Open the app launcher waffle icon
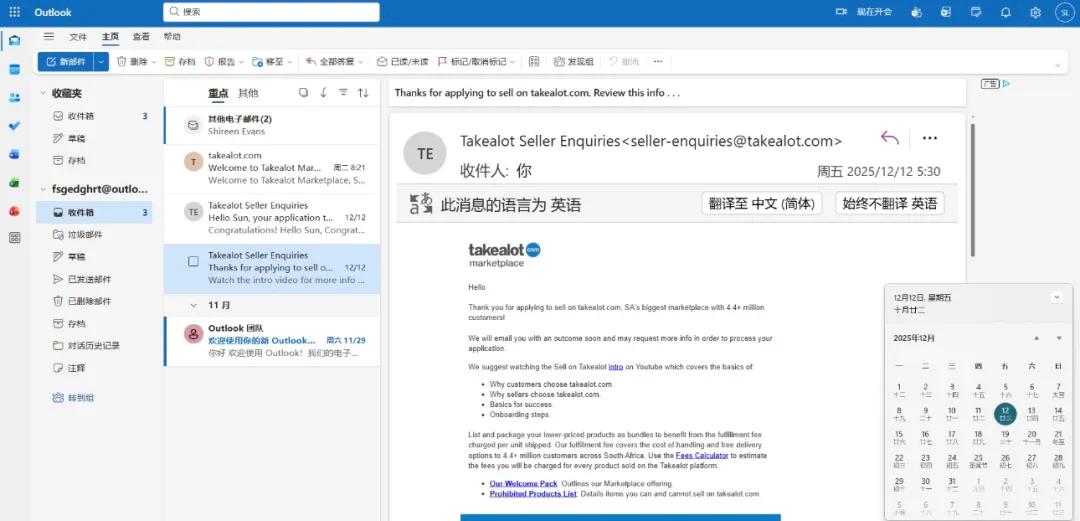This screenshot has width=1080, height=521. pyautogui.click(x=14, y=12)
